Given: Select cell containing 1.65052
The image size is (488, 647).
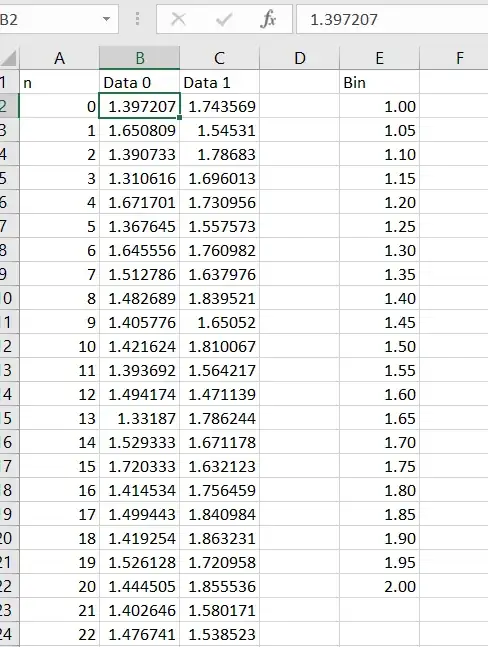Looking at the screenshot, I should 219,322.
